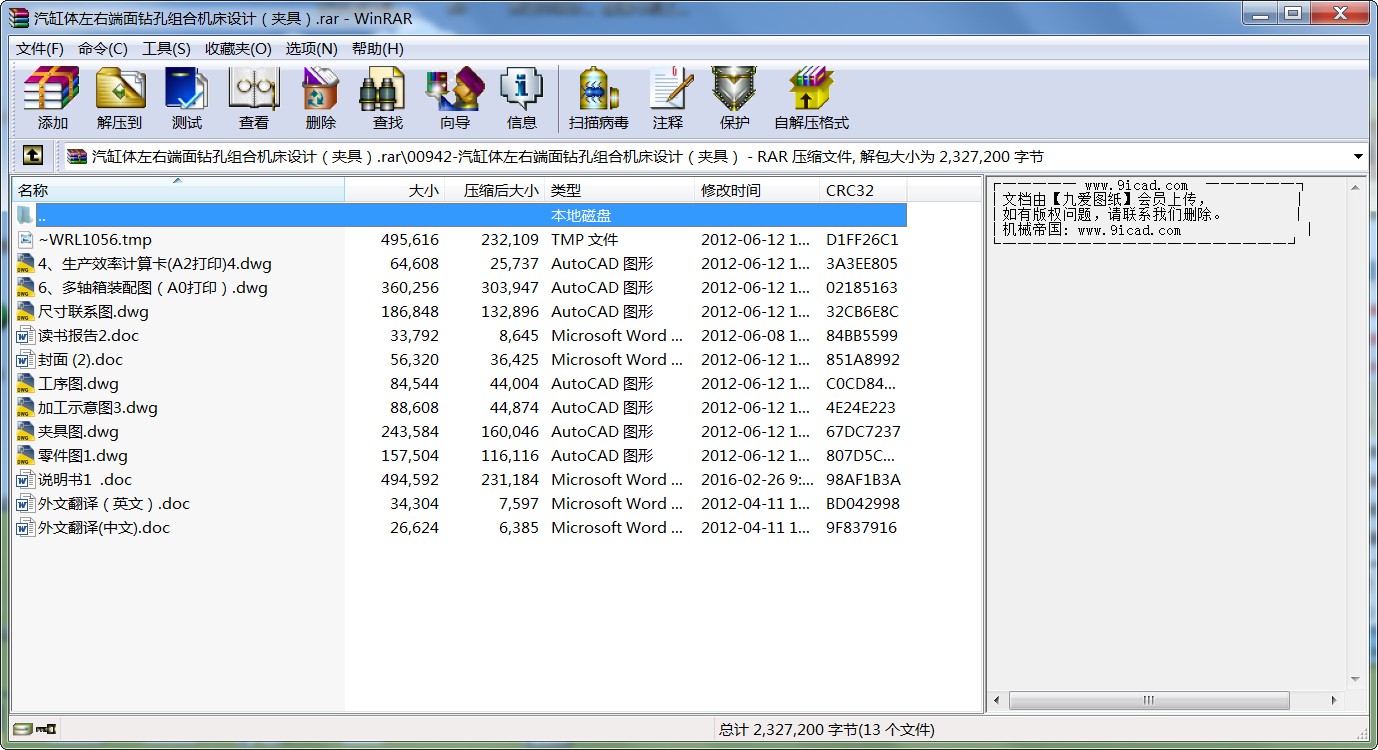Open the 选项(N) menu
The height and width of the screenshot is (750, 1378).
point(311,49)
